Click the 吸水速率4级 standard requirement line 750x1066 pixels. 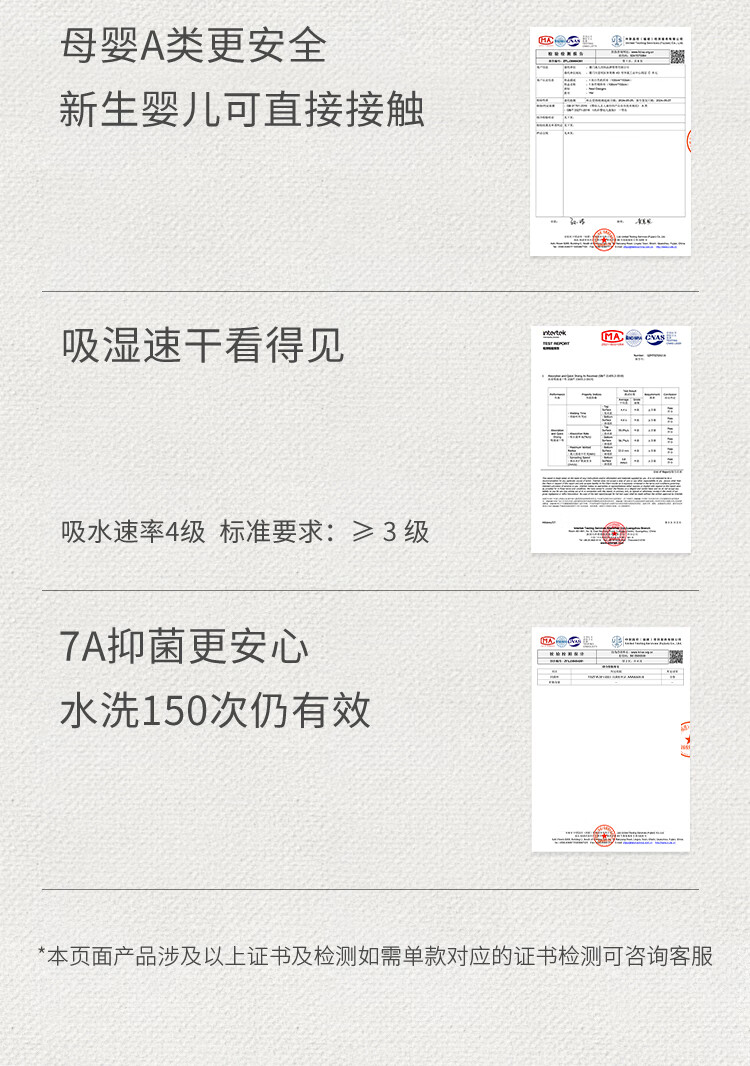point(245,531)
